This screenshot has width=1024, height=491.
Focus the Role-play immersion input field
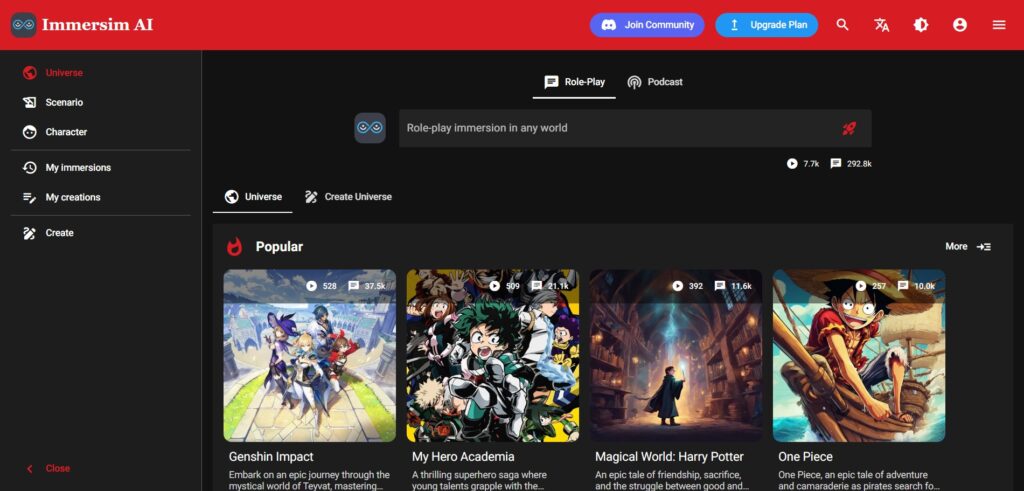pyautogui.click(x=635, y=128)
